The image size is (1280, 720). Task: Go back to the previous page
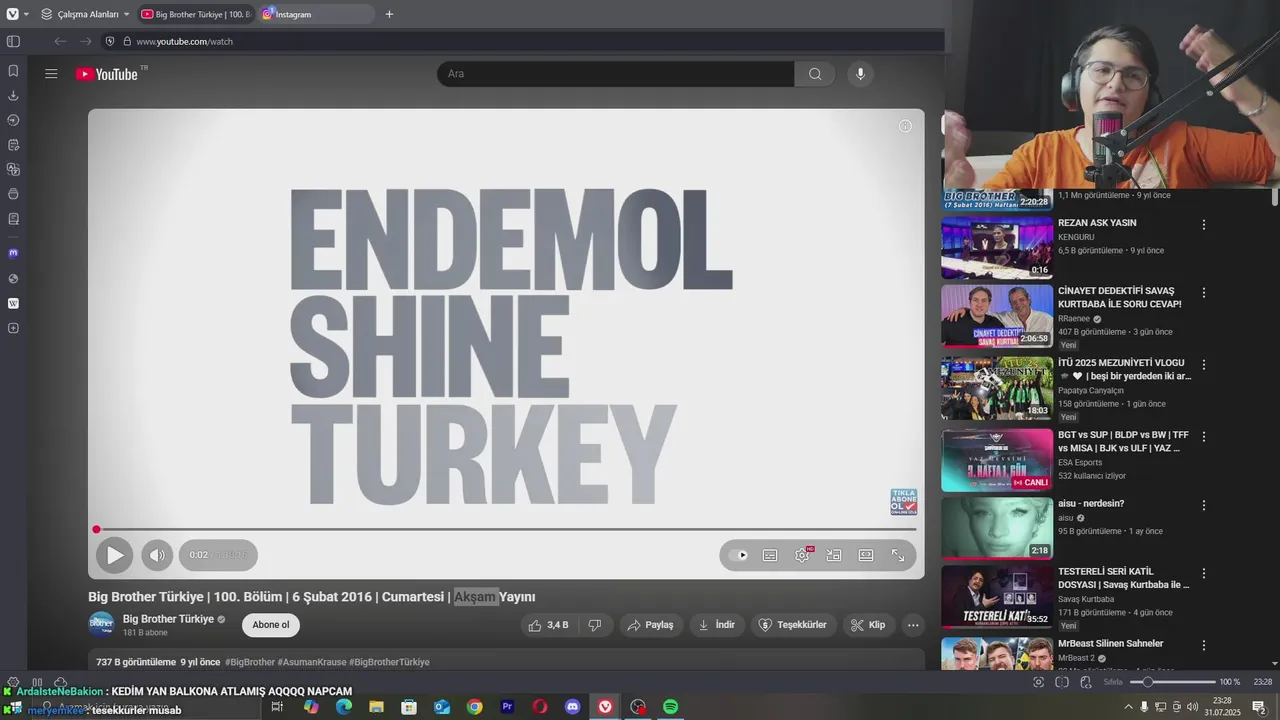[x=60, y=41]
